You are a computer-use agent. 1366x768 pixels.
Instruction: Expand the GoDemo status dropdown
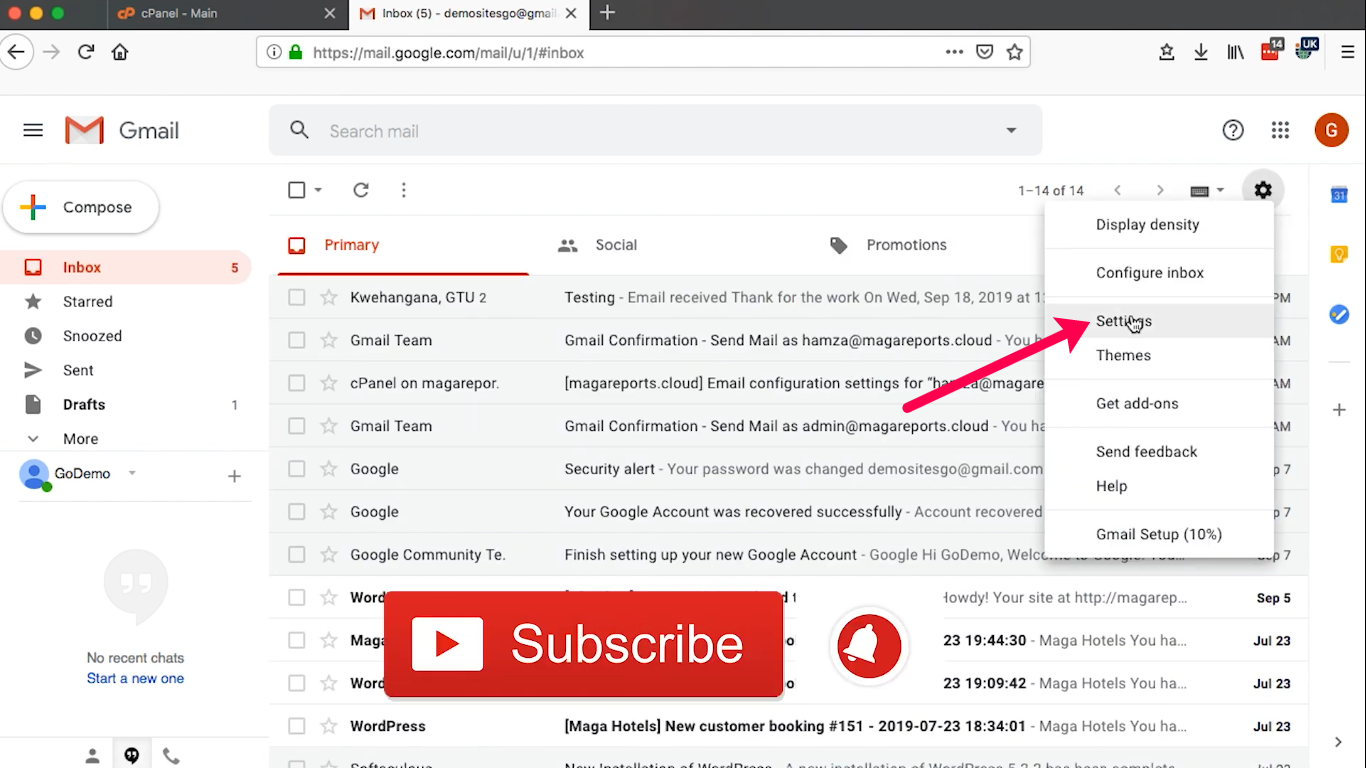coord(131,473)
